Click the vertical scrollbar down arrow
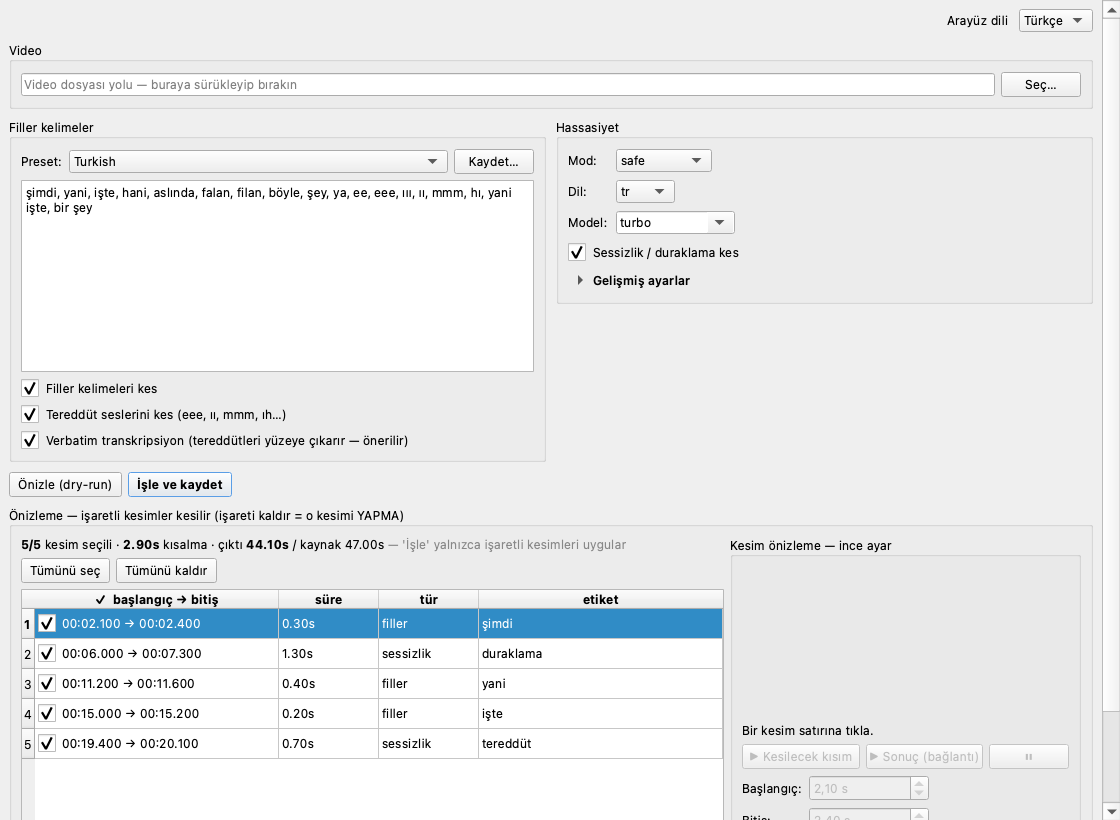Screen dimensions: 1120x820 coord(1111,813)
